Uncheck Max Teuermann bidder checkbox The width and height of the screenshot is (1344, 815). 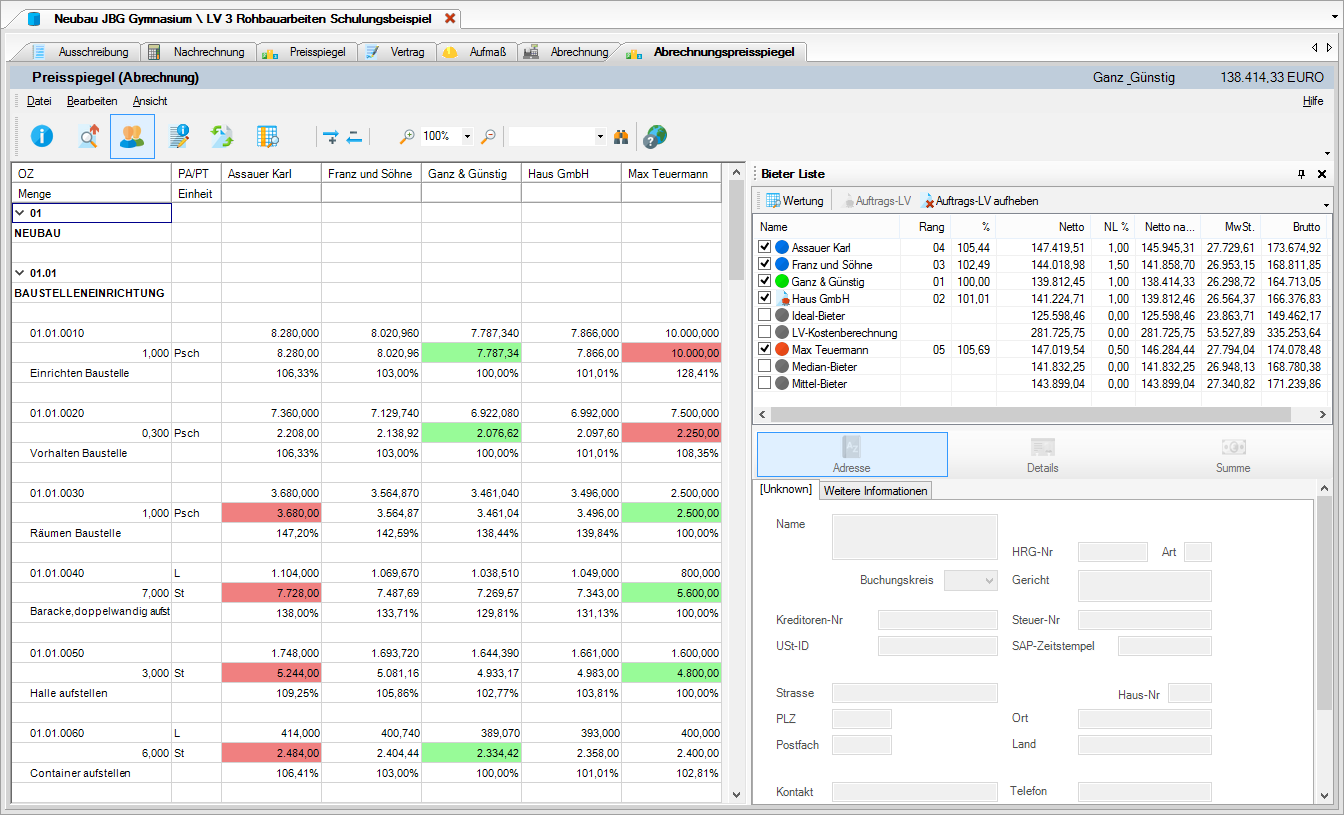[765, 349]
